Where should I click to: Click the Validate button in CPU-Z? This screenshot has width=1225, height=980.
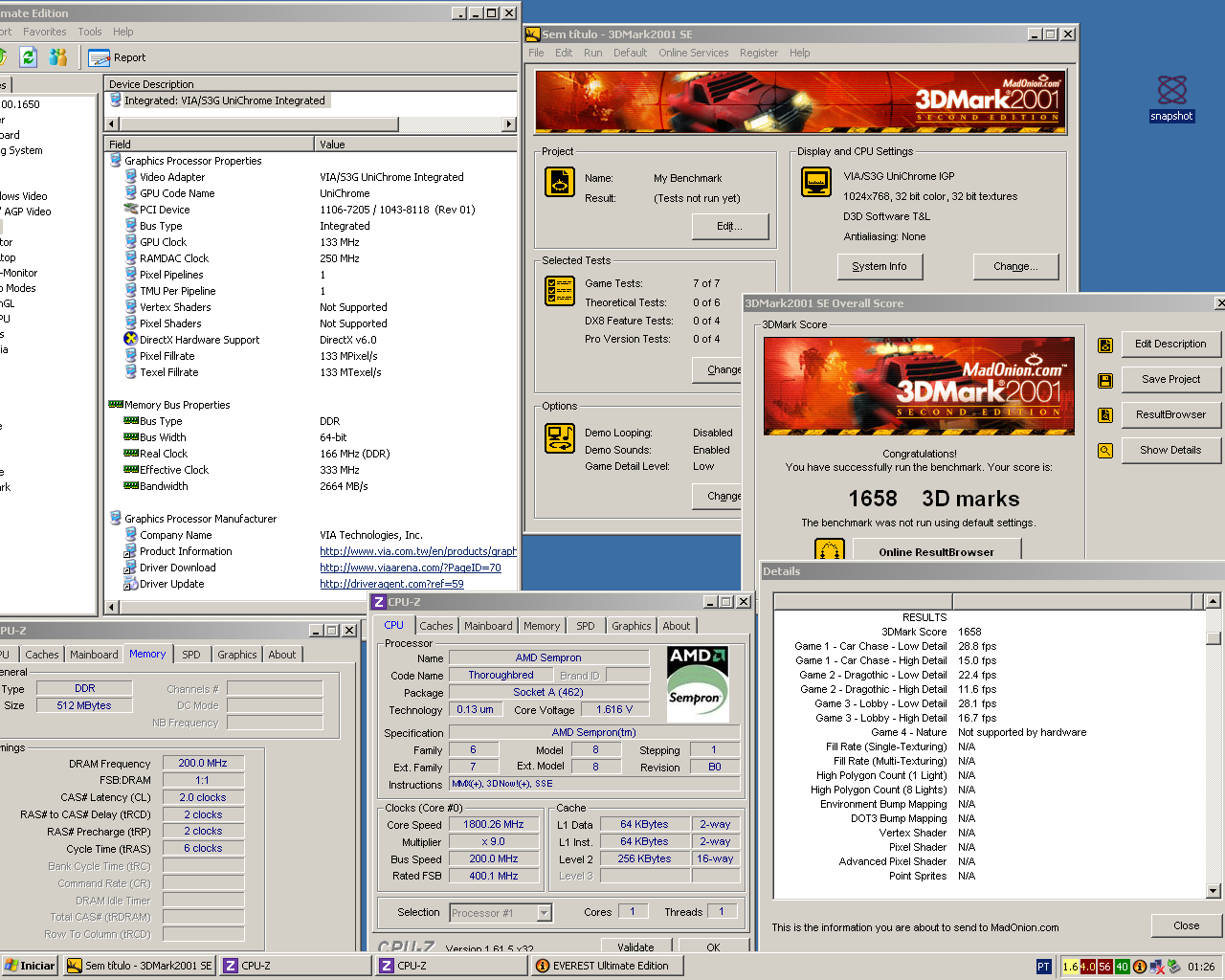(x=635, y=946)
